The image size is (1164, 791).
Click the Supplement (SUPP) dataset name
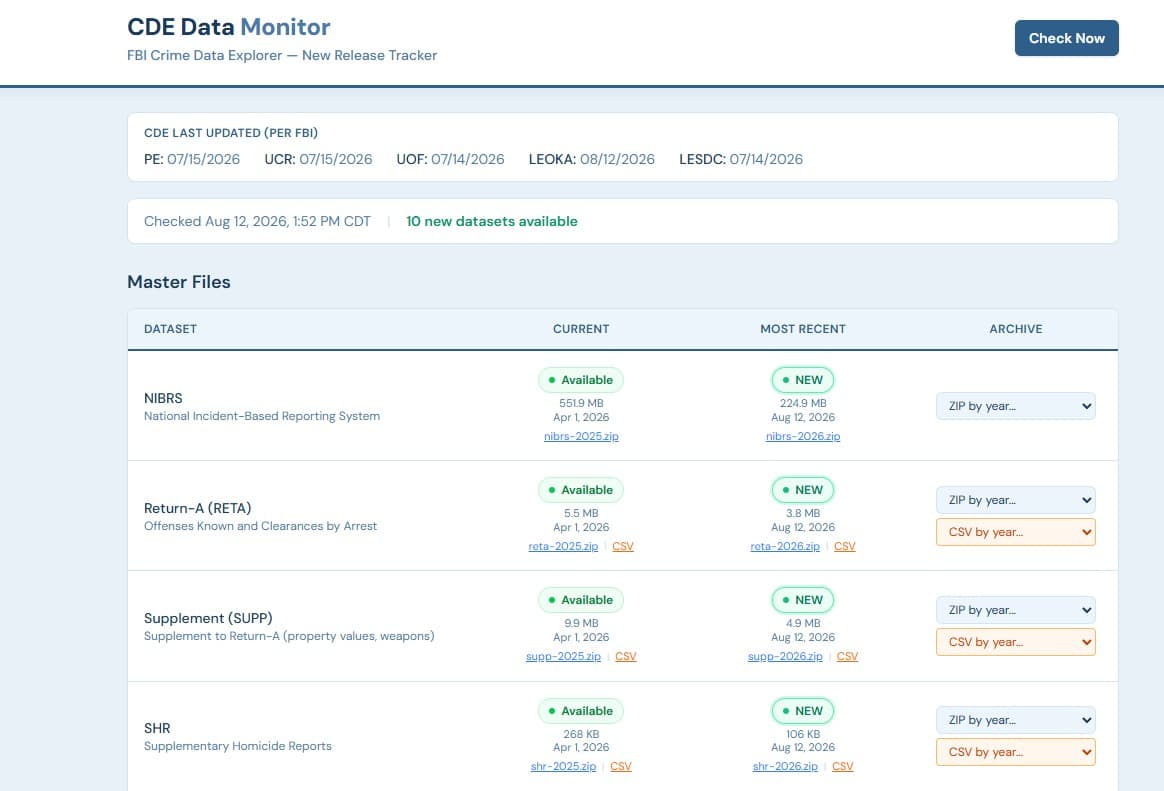208,618
